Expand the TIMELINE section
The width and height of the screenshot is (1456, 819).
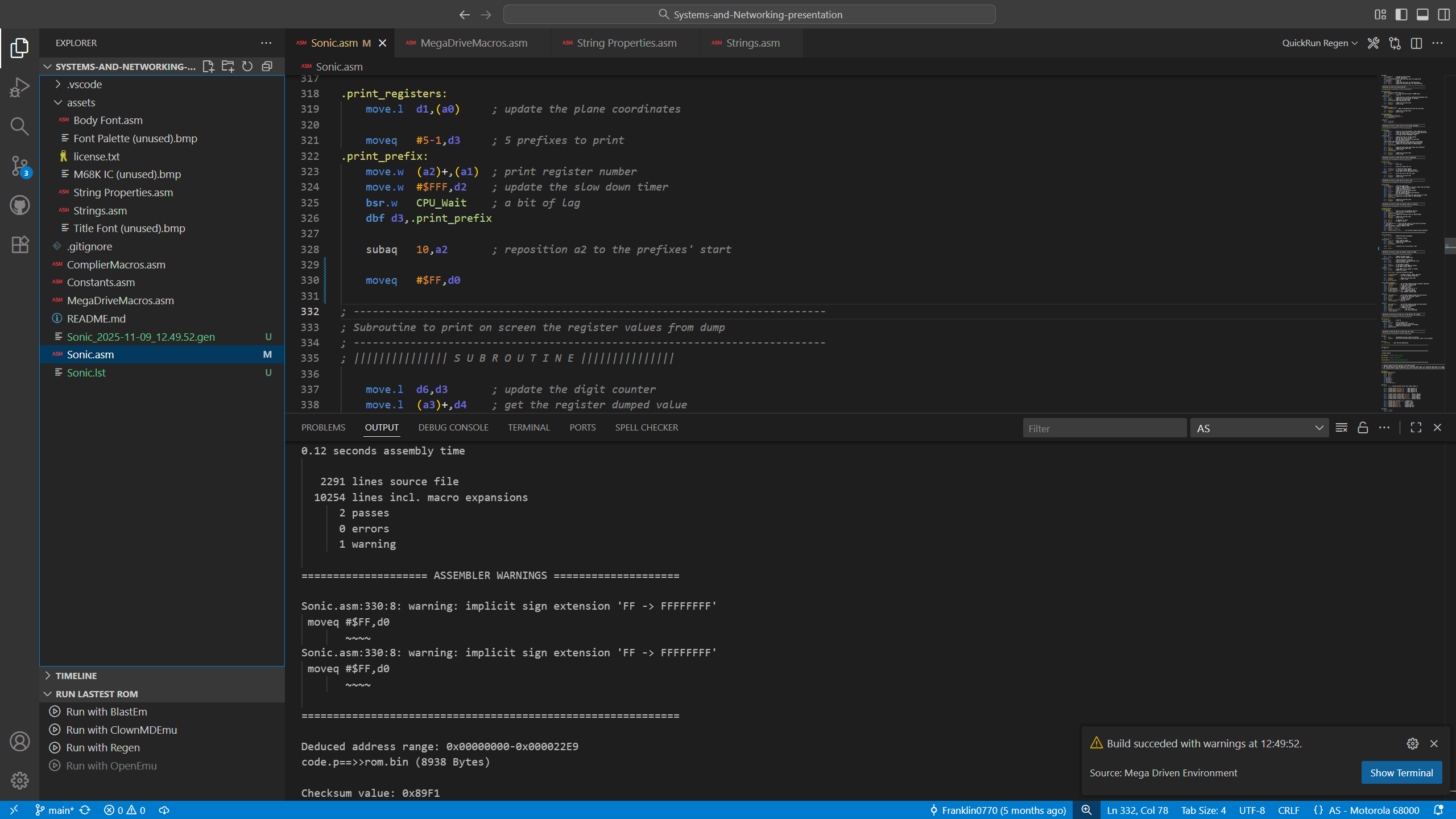pyautogui.click(x=76, y=676)
